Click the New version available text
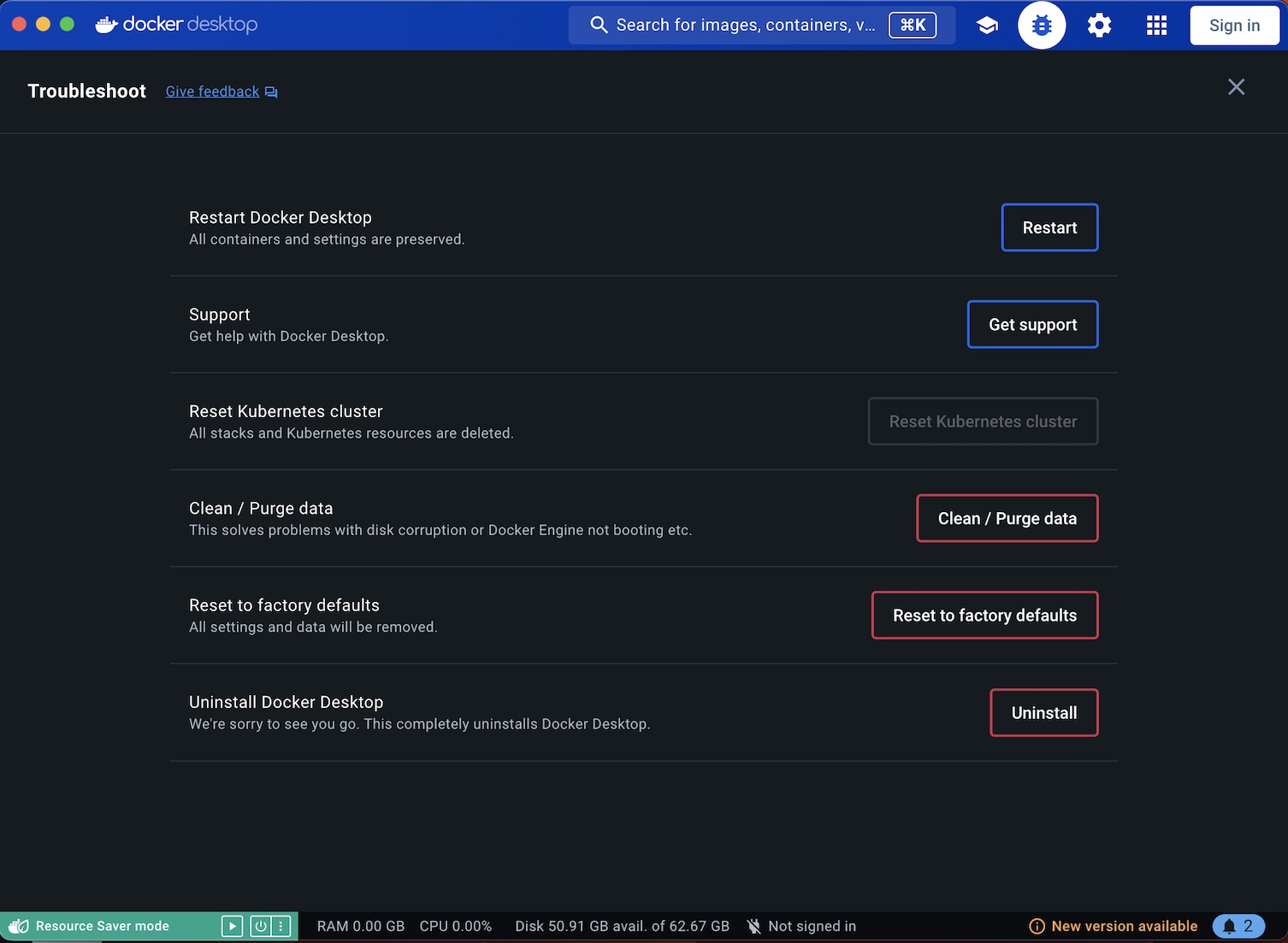This screenshot has height=943, width=1288. pos(1124,926)
